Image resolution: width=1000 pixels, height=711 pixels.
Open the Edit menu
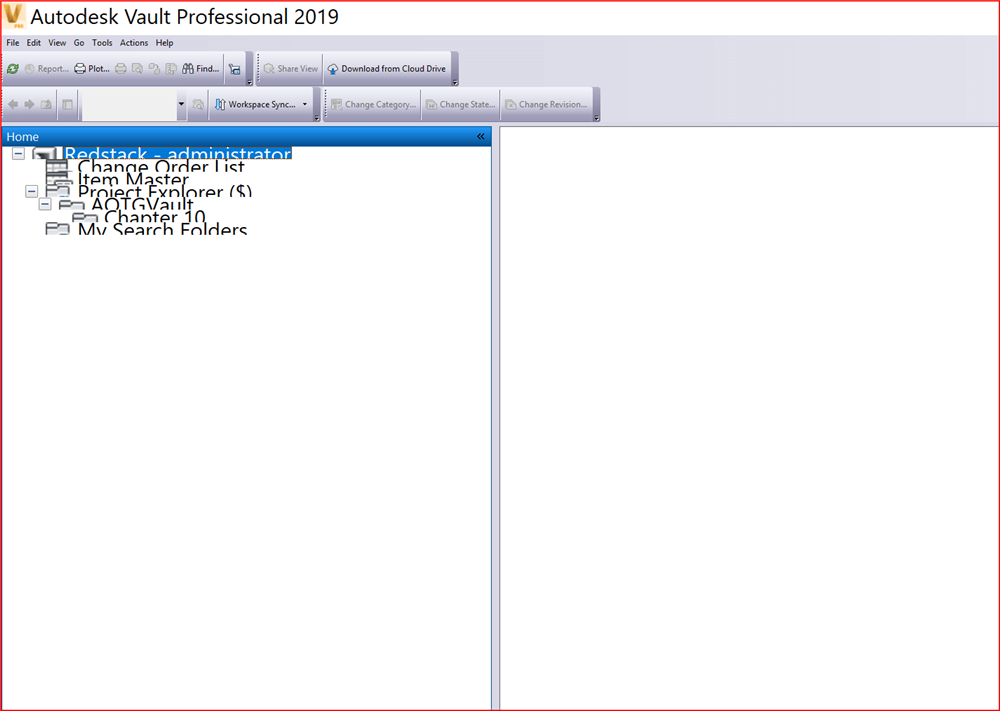[x=34, y=43]
